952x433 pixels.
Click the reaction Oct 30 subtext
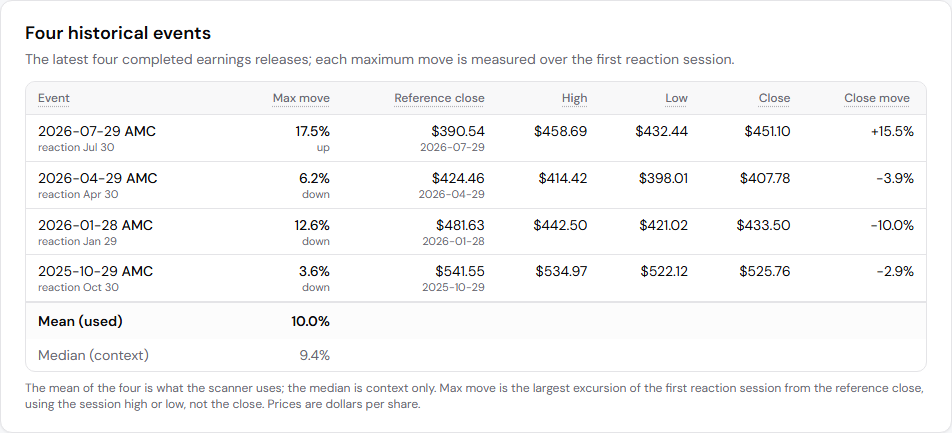(x=78, y=287)
